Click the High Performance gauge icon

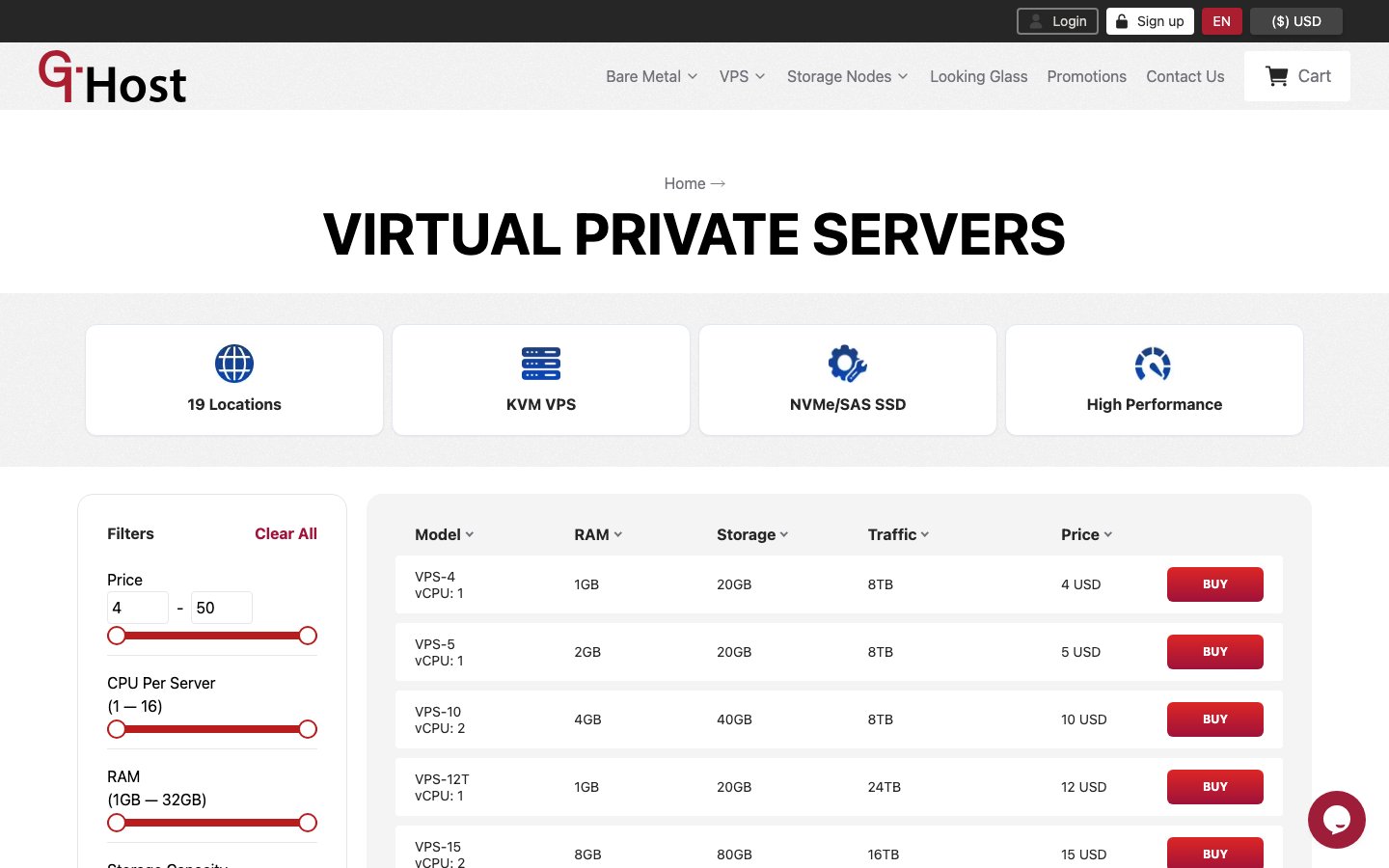(1154, 364)
